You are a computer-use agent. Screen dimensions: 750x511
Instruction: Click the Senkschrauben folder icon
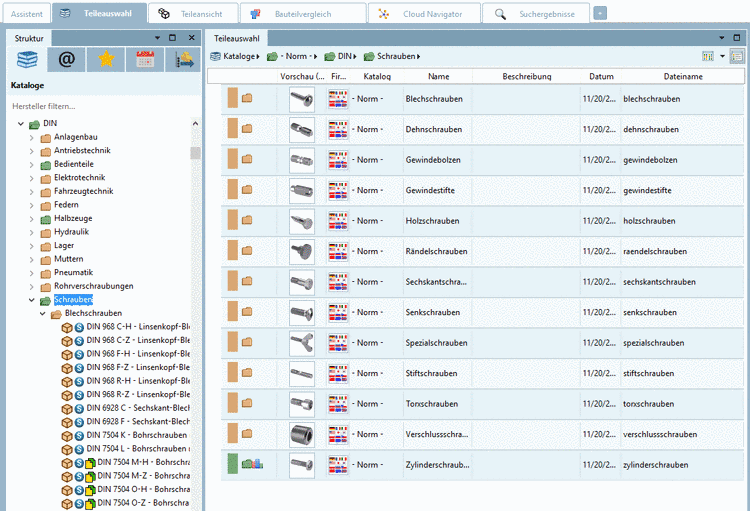(247, 311)
